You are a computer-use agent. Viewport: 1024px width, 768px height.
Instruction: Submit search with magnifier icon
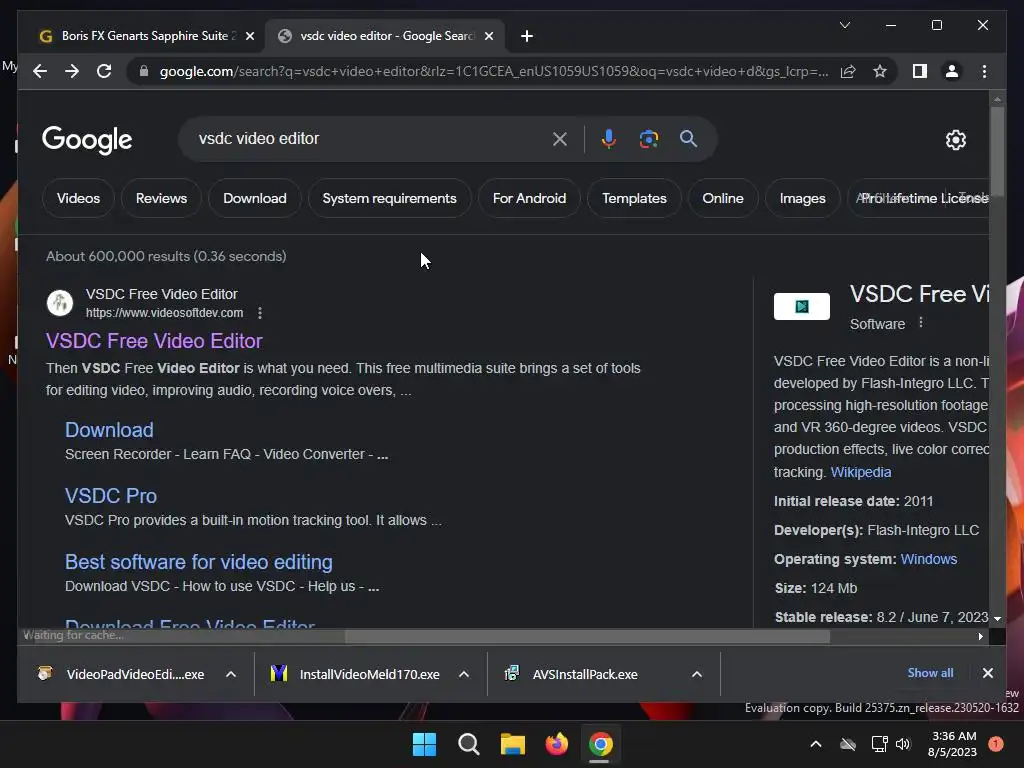pyautogui.click(x=688, y=138)
